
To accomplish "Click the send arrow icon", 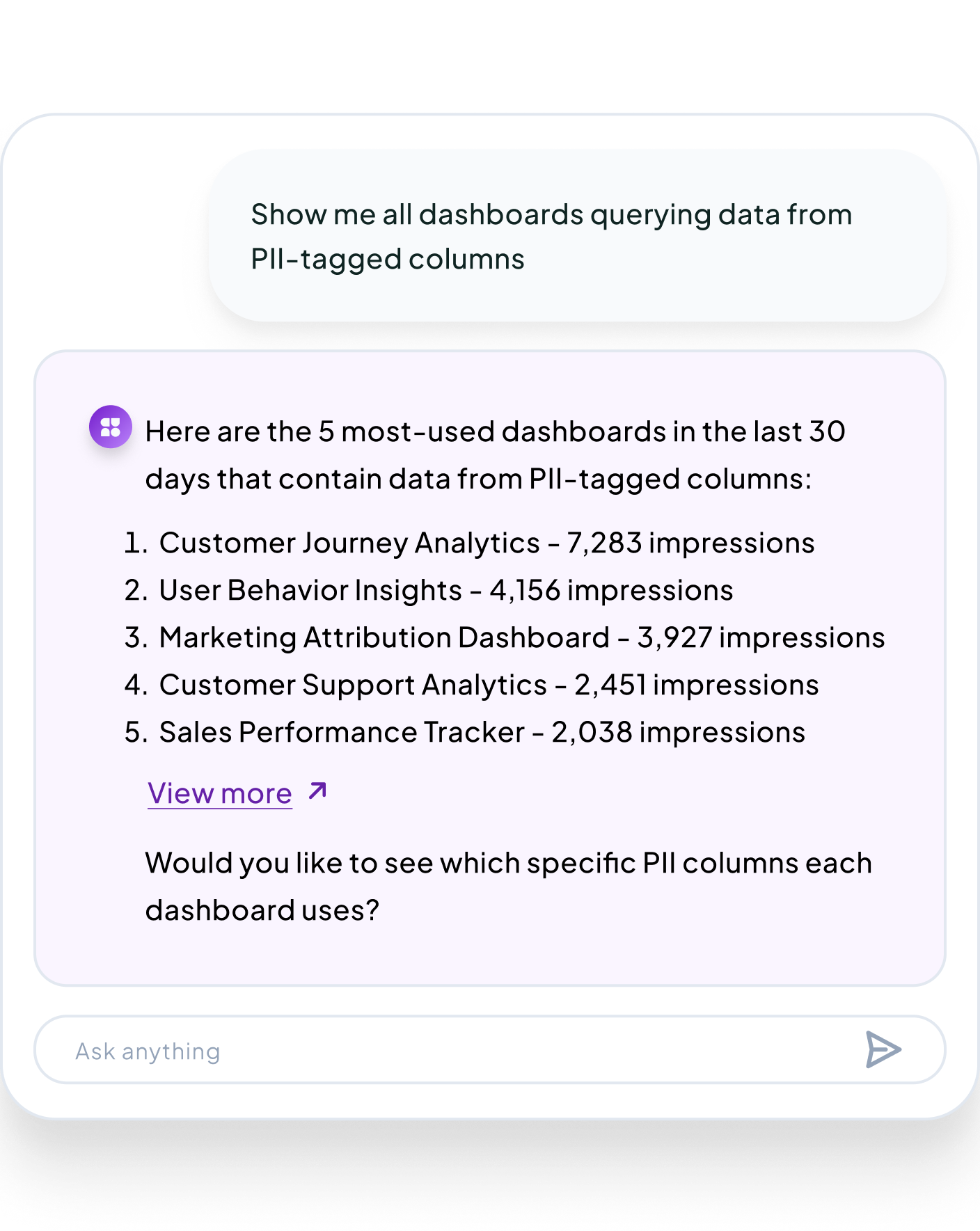I will point(883,1049).
